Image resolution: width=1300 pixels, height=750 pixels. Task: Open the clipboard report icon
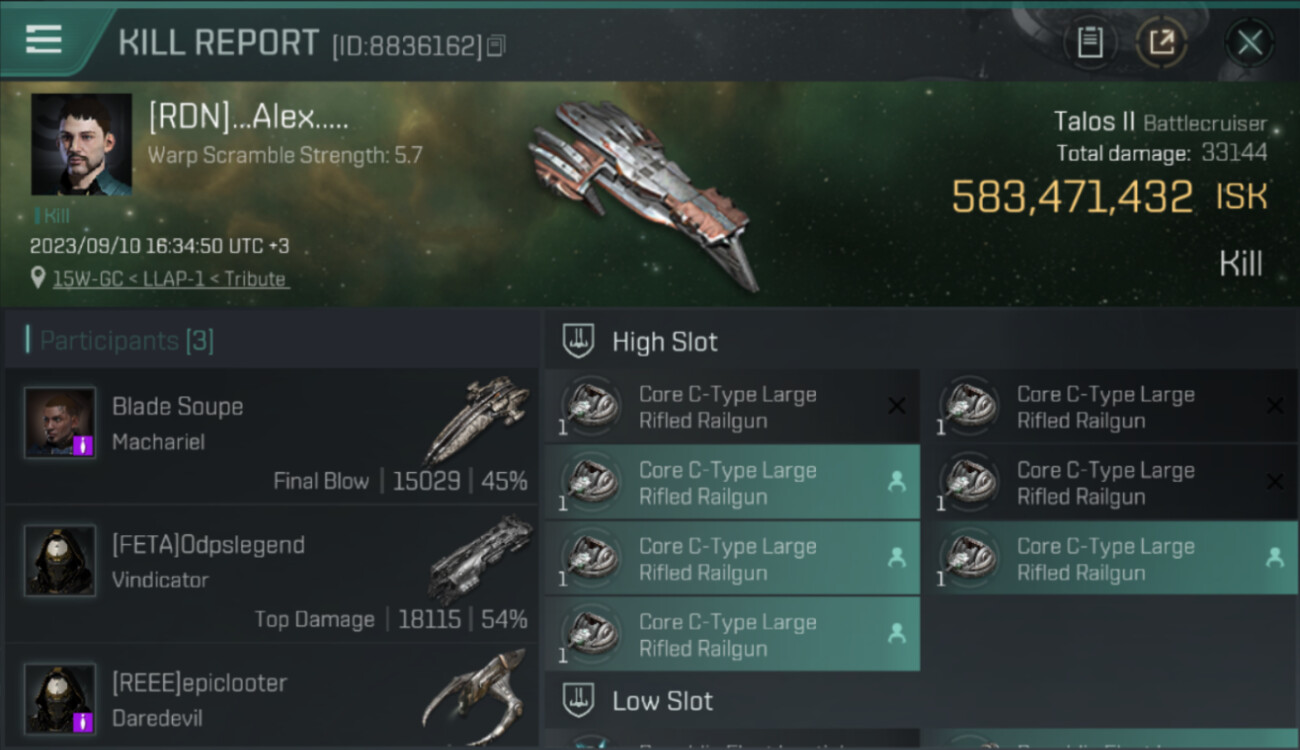tap(1090, 43)
